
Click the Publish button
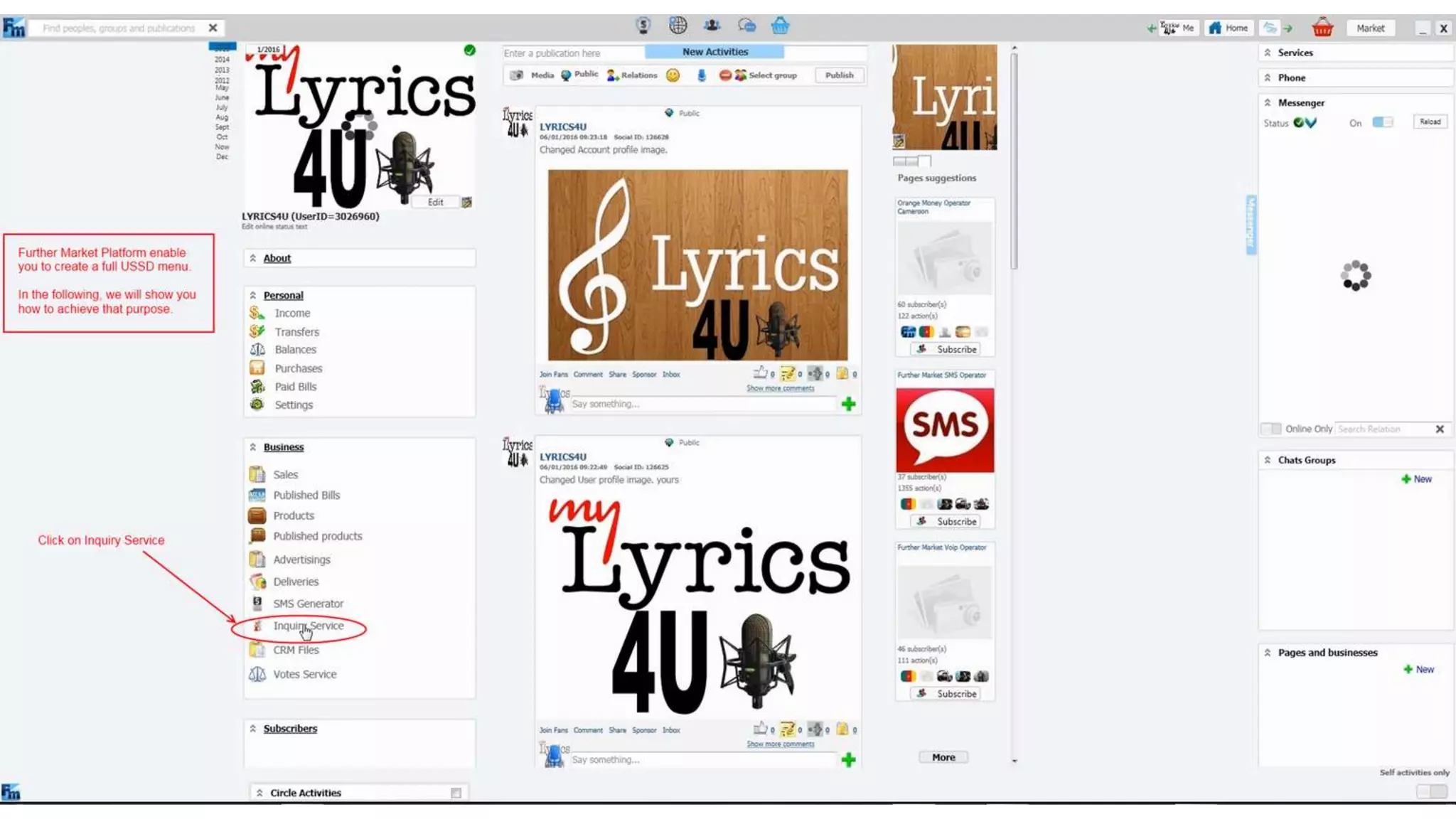[x=839, y=75]
